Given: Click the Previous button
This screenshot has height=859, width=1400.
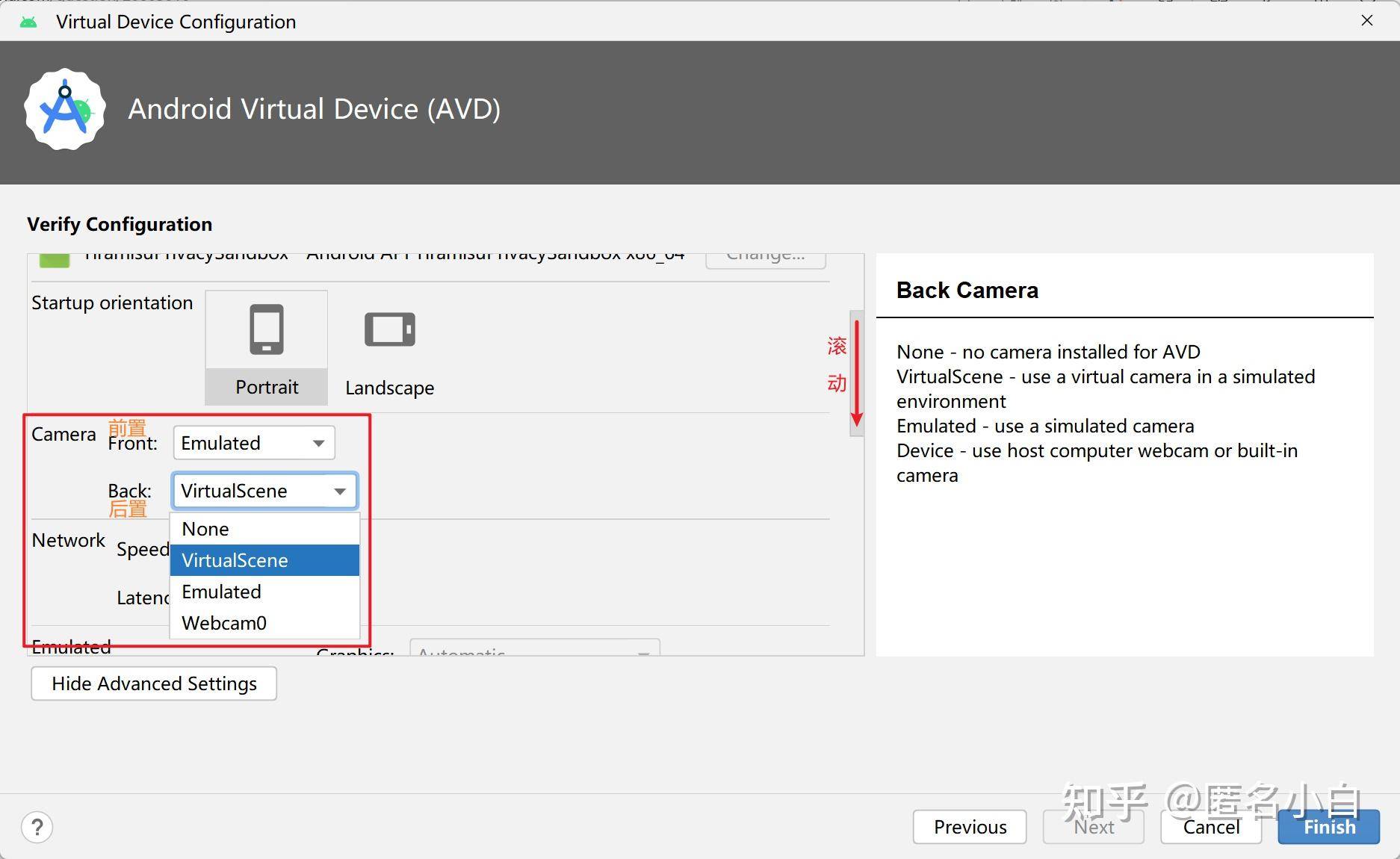Looking at the screenshot, I should point(970,827).
